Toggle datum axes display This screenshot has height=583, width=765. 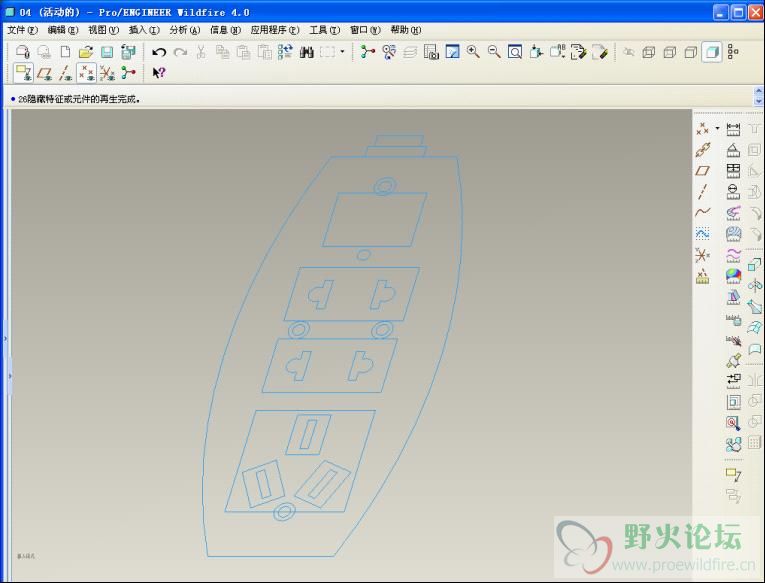[65, 73]
